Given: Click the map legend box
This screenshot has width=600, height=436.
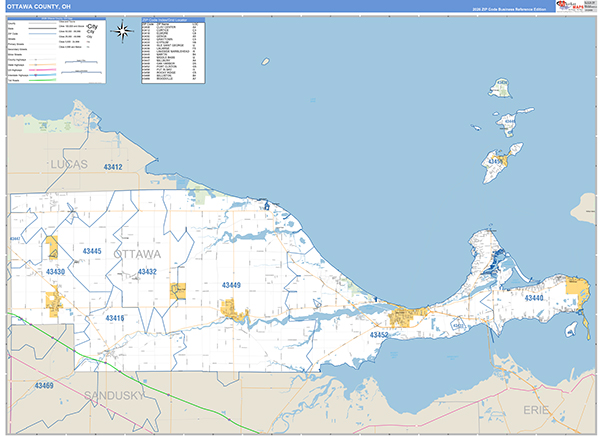Looking at the screenshot, I should click(57, 49).
